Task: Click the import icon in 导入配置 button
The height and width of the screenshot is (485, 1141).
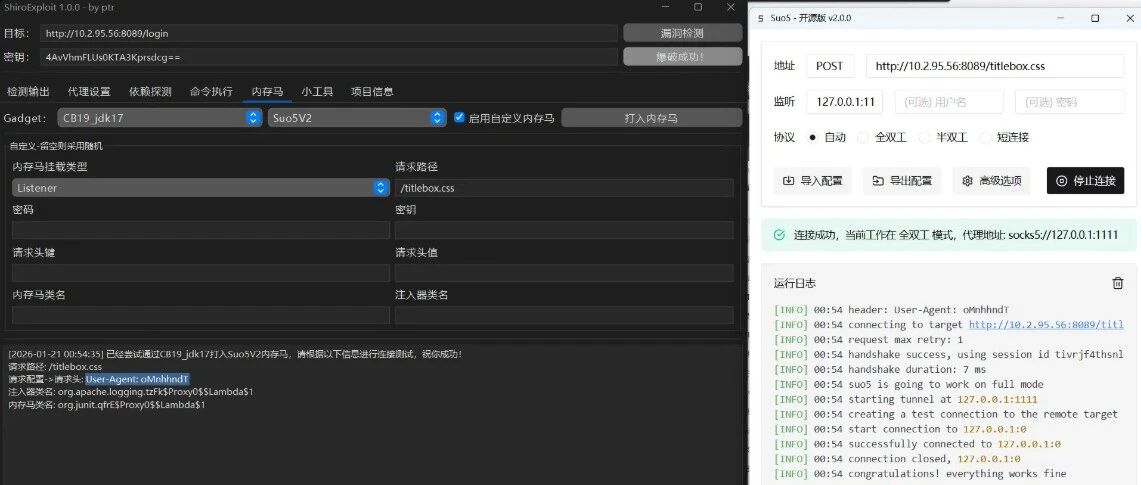Action: point(788,181)
